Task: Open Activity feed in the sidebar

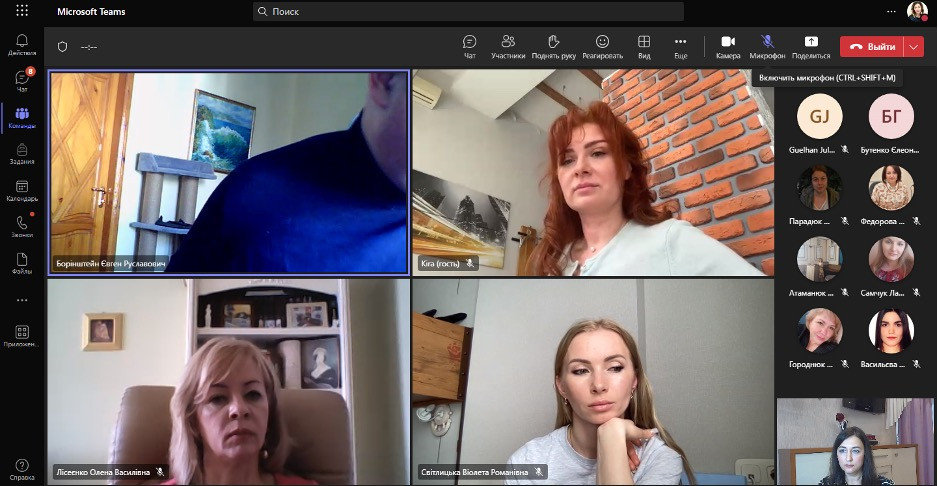Action: 22,45
